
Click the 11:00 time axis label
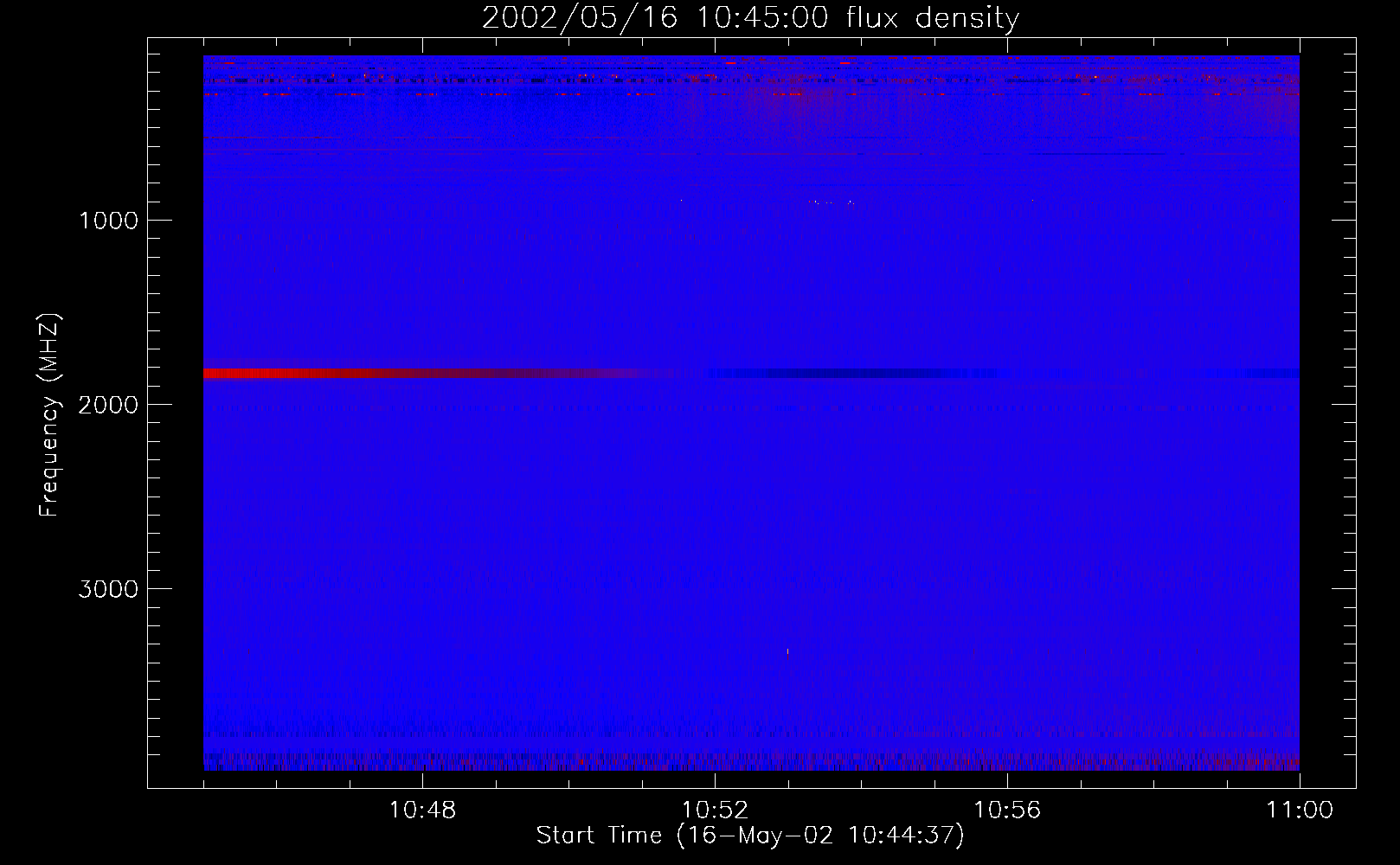1300,811
